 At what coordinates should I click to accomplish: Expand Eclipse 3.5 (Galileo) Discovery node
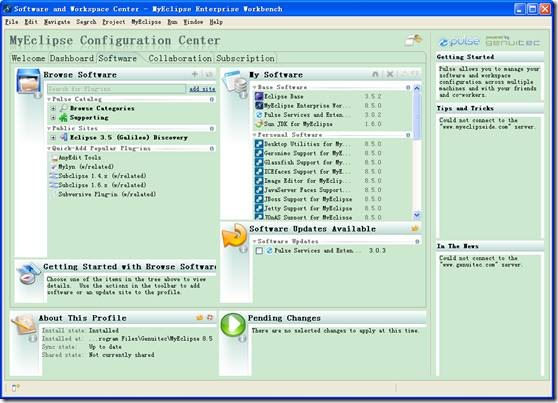coord(53,137)
